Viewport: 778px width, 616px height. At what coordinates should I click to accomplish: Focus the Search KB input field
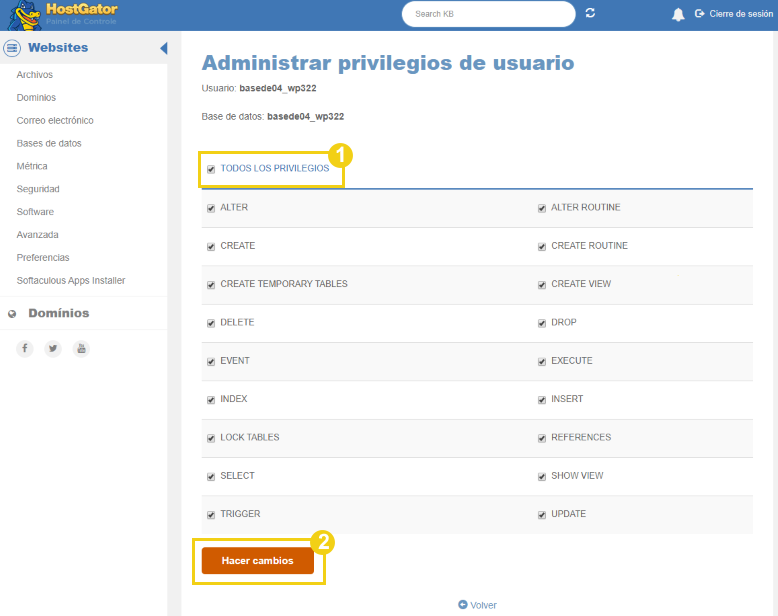[488, 14]
